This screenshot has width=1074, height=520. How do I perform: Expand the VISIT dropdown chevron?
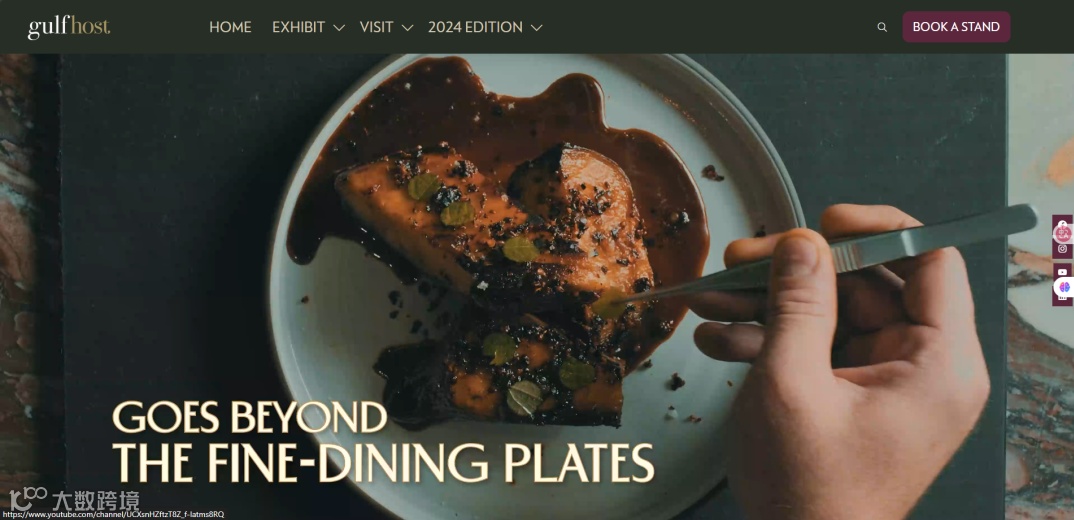(407, 28)
